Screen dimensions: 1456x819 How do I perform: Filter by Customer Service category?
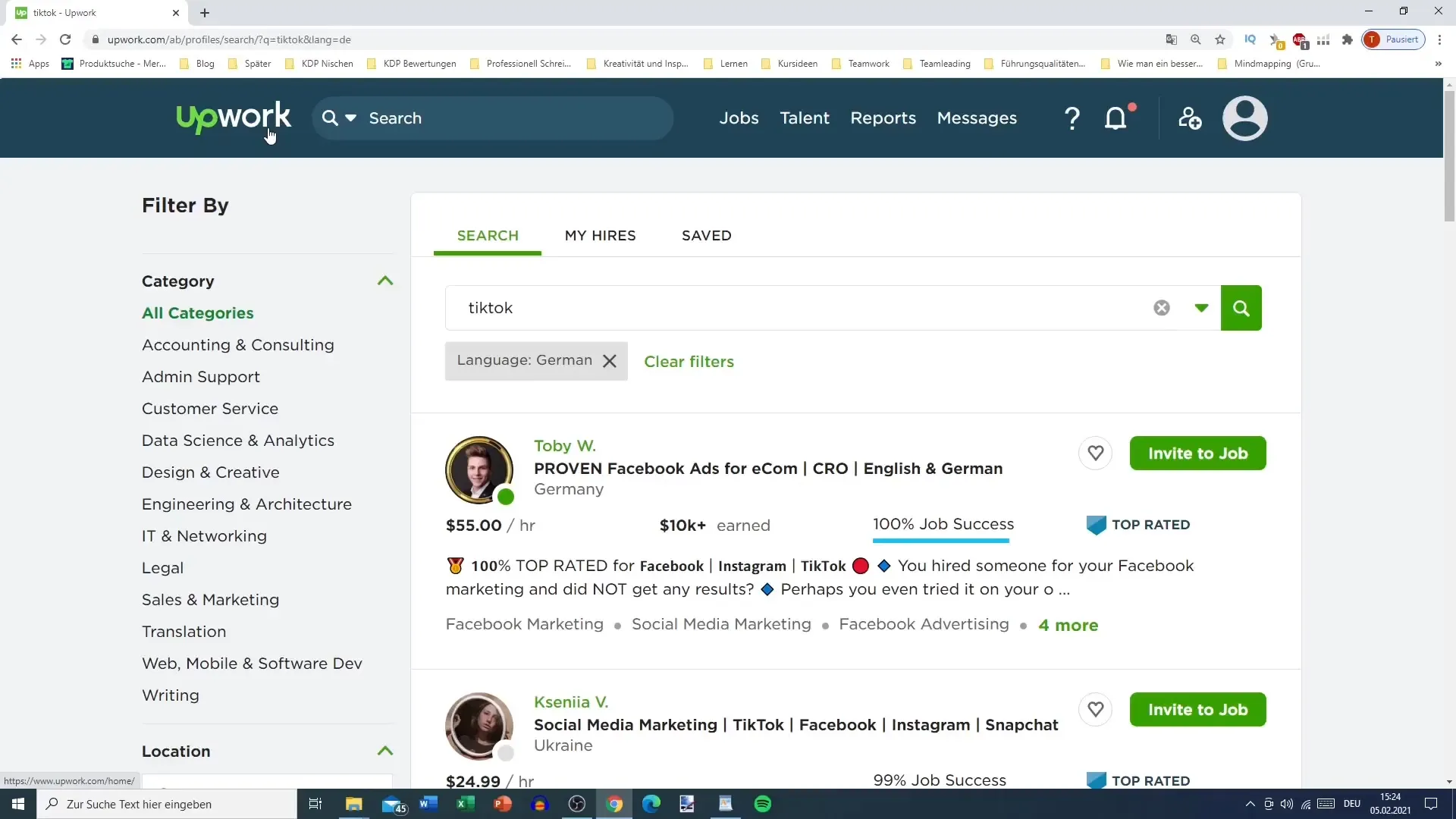coord(209,409)
